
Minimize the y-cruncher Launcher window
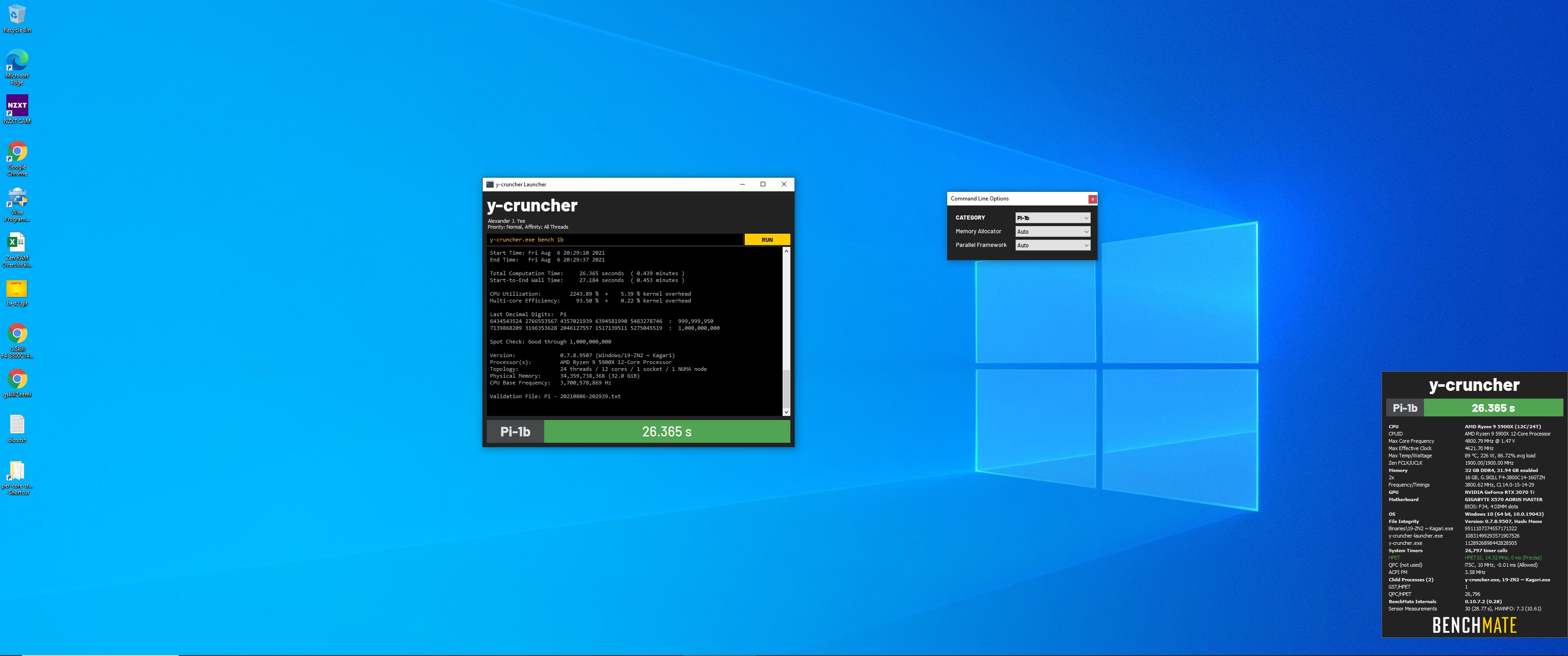coord(742,184)
